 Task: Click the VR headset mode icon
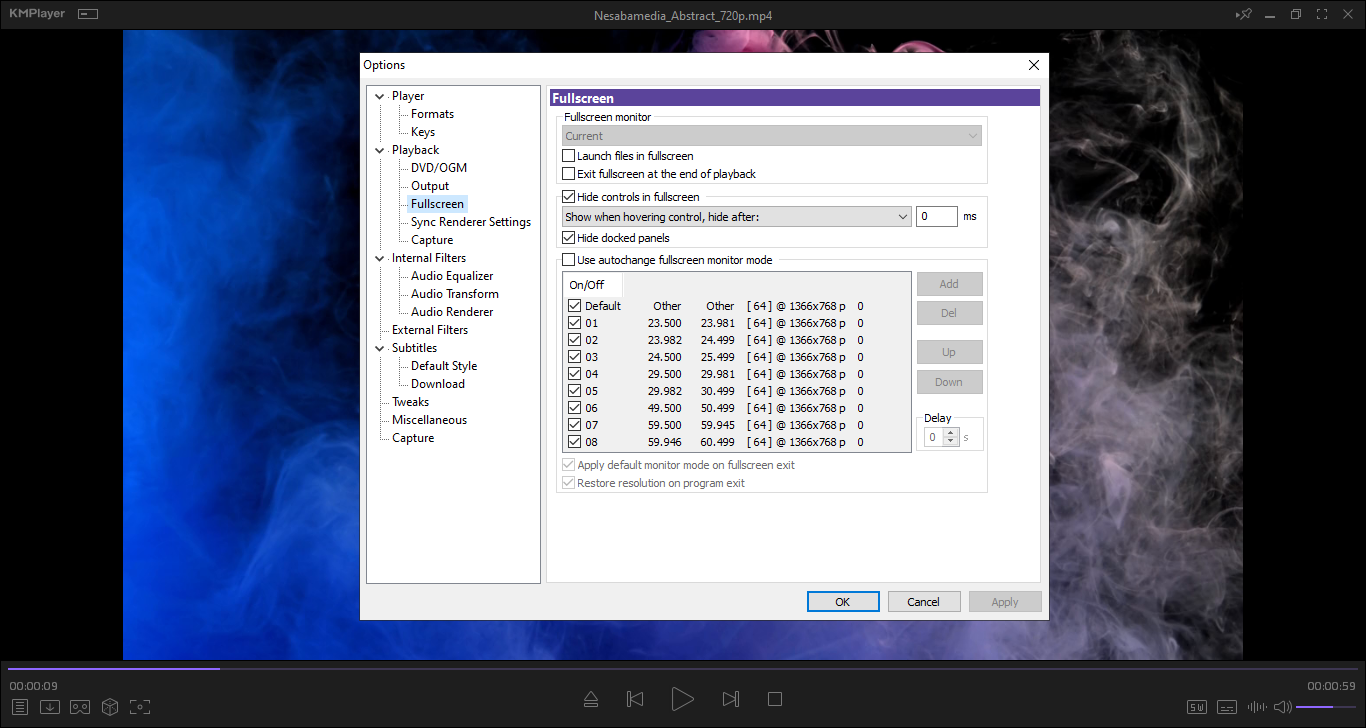(80, 707)
